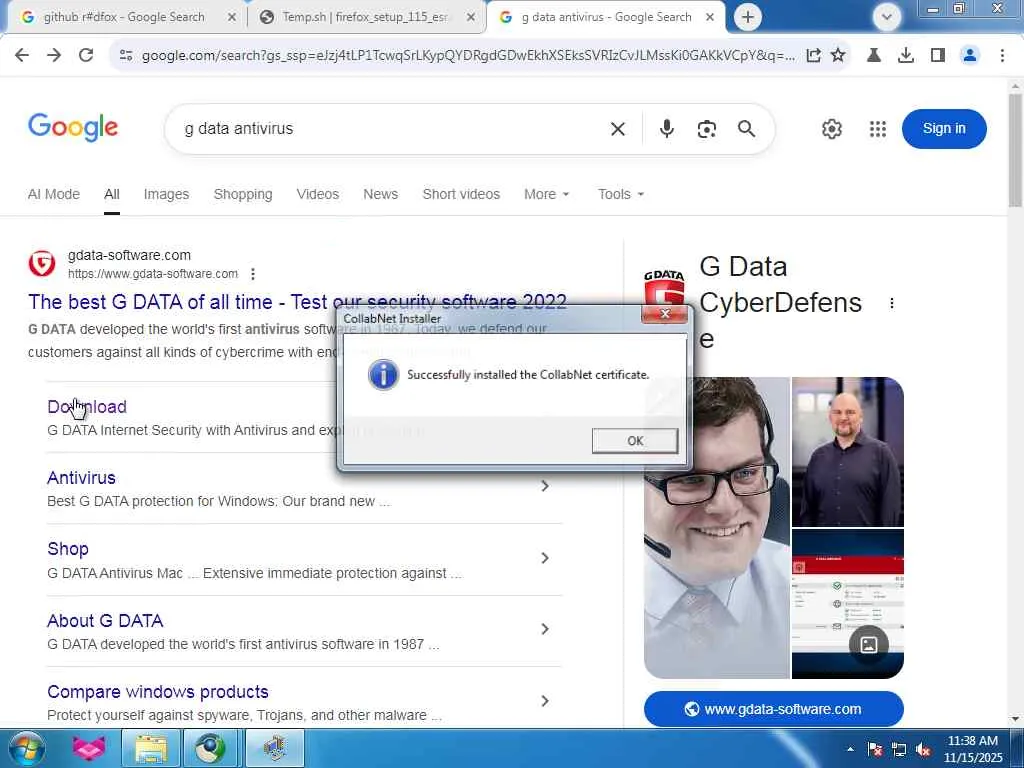
Task: Toggle the side panel icon
Action: point(938,56)
